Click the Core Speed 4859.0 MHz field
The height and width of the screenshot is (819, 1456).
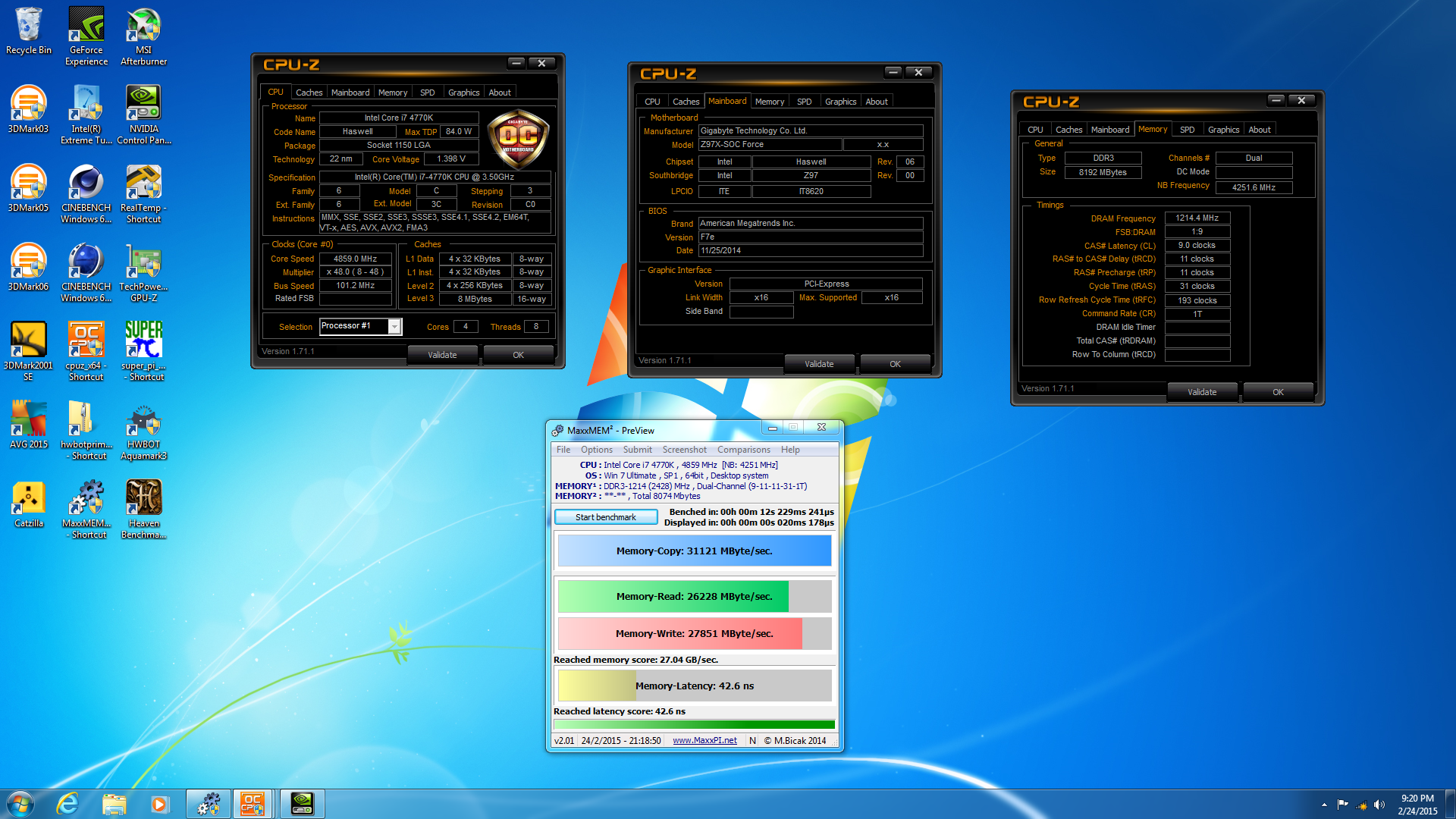pyautogui.click(x=355, y=259)
